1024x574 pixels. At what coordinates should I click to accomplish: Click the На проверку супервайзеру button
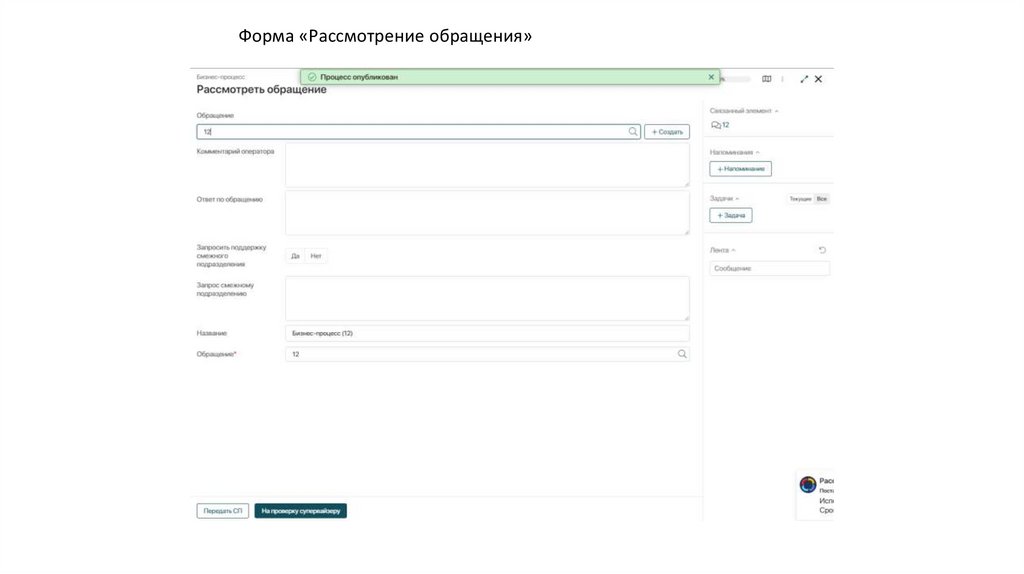click(x=300, y=511)
